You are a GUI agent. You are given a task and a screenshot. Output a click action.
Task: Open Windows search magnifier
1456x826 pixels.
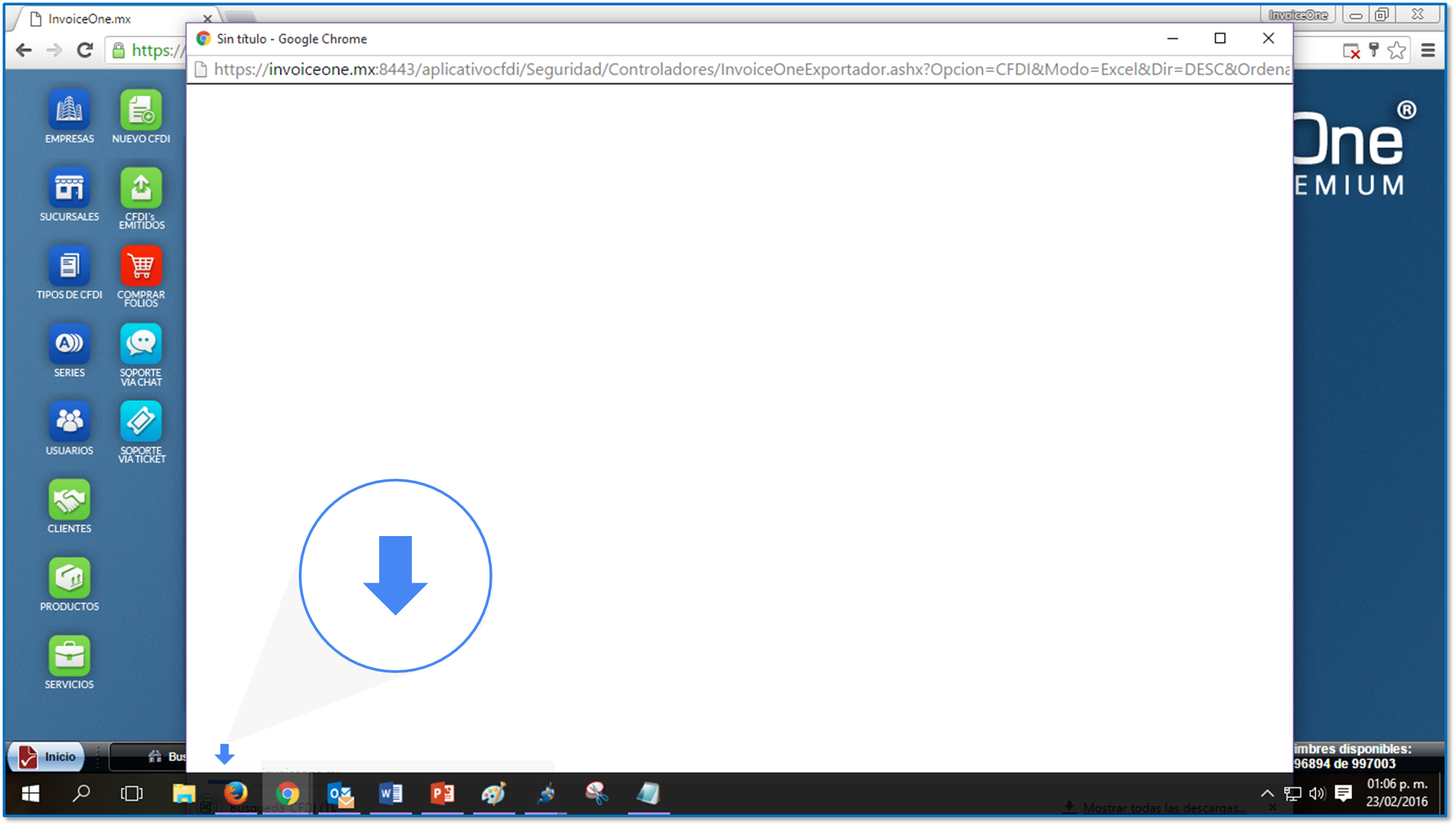(x=81, y=794)
